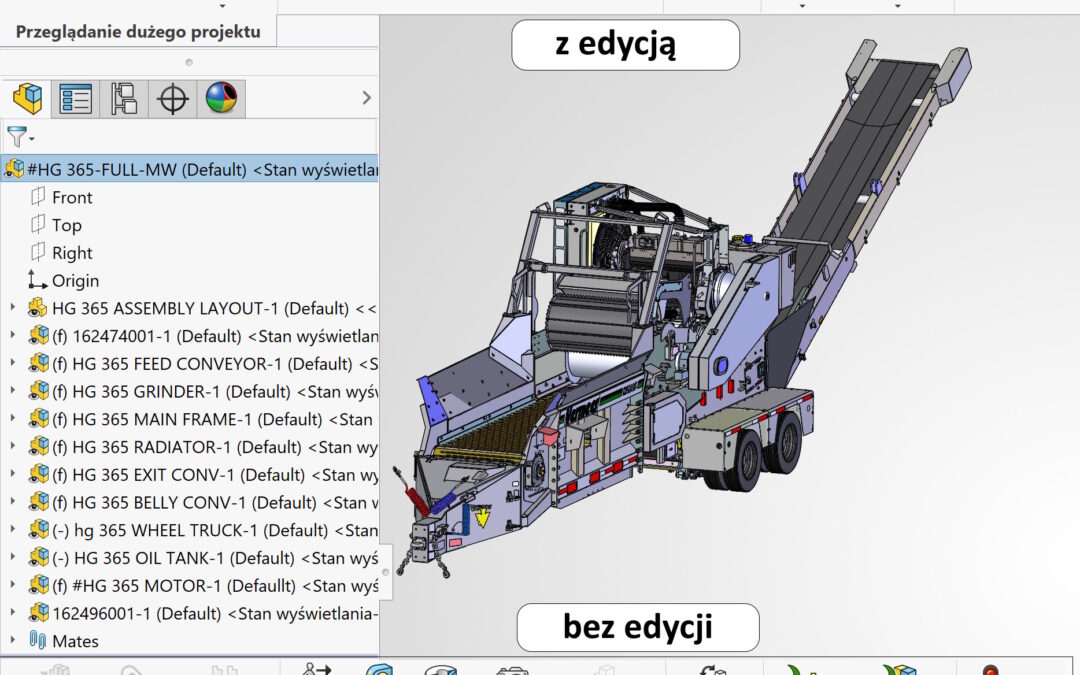Click the "bez edycji" label button
Viewport: 1080px width, 675px height.
pos(637,627)
